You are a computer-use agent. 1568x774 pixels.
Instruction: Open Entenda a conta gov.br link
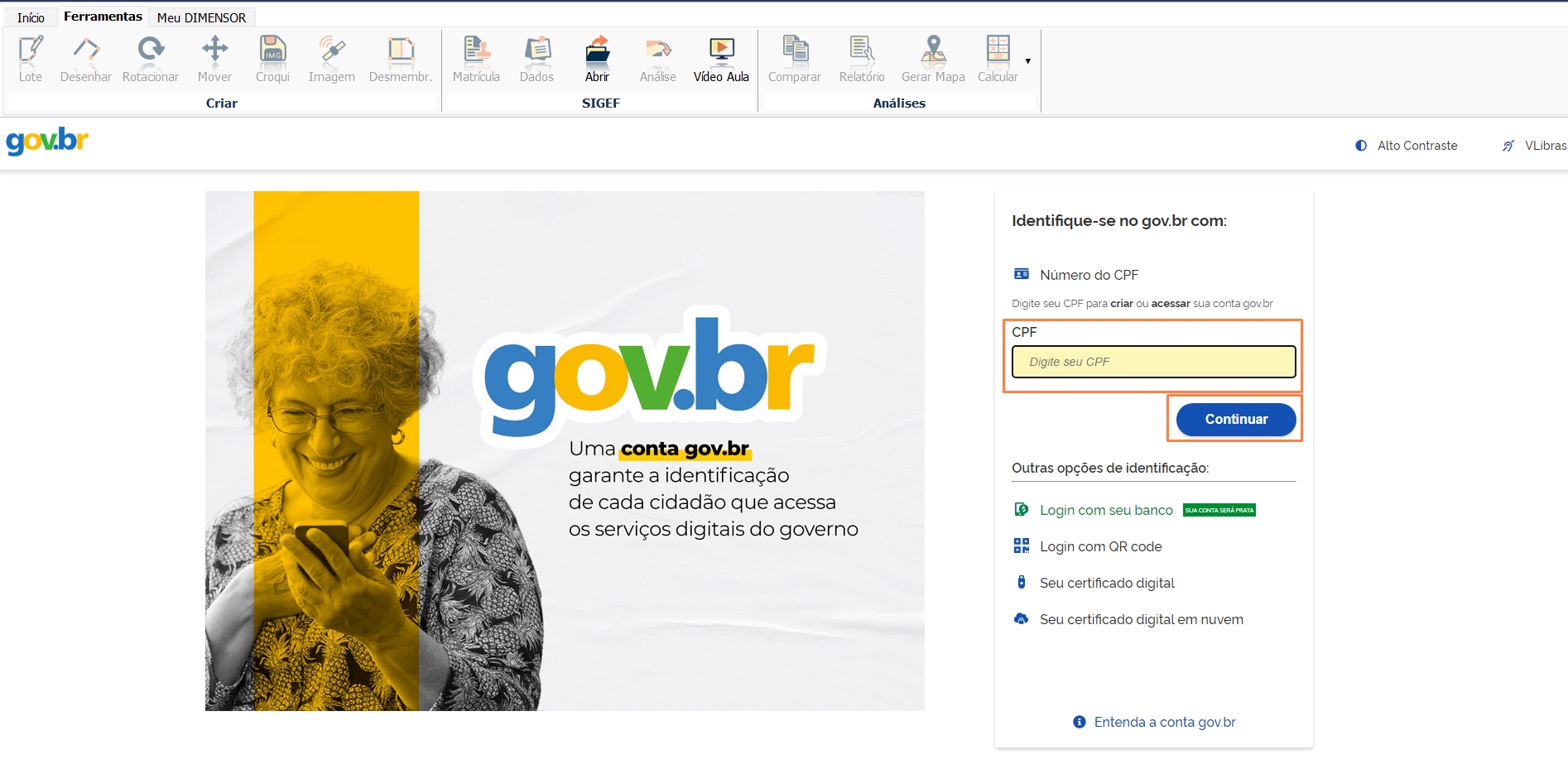(1164, 722)
